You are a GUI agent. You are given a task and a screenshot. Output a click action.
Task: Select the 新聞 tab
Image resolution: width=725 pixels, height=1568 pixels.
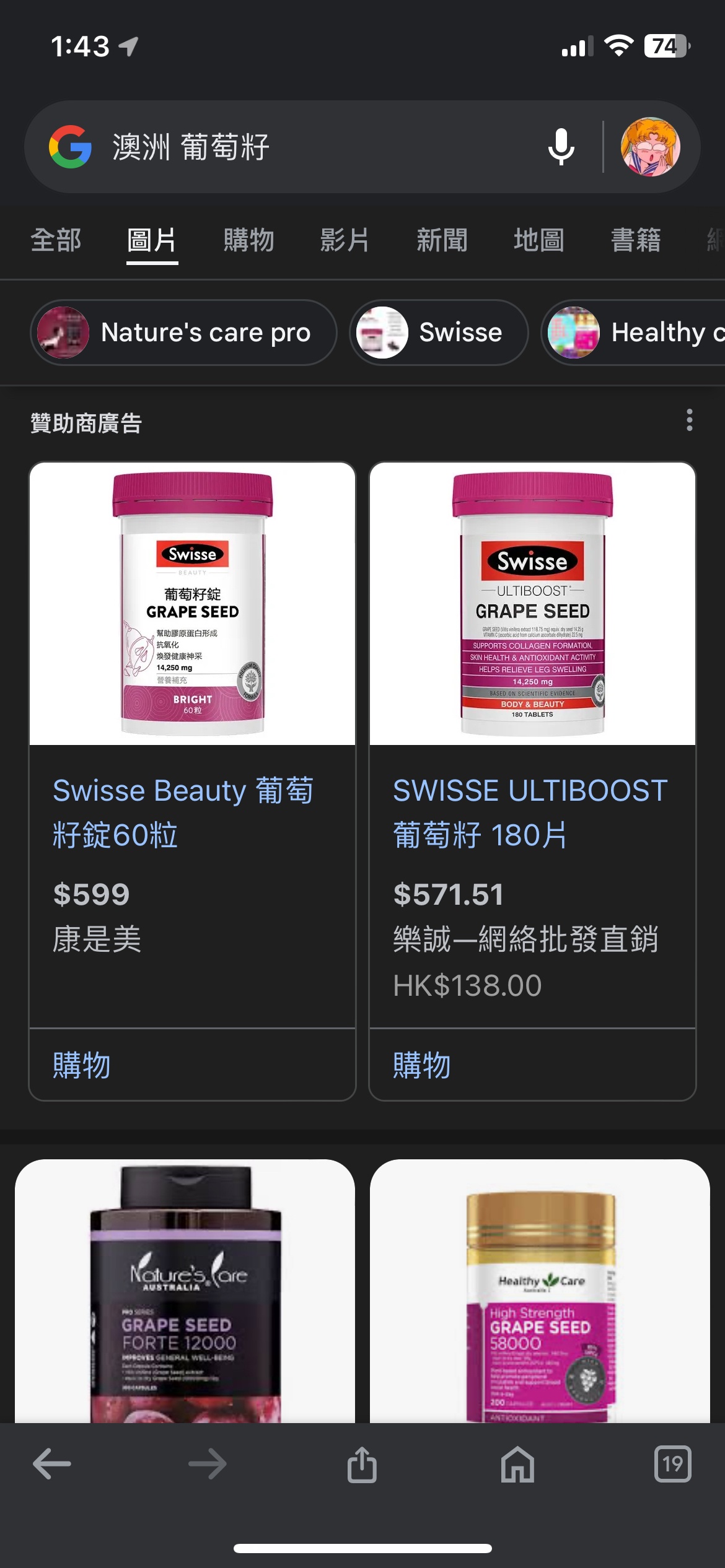pyautogui.click(x=442, y=240)
